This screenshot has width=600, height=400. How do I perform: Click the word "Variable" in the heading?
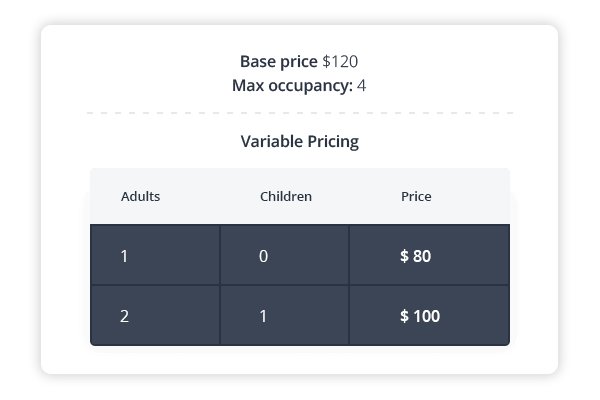pyautogui.click(x=271, y=141)
